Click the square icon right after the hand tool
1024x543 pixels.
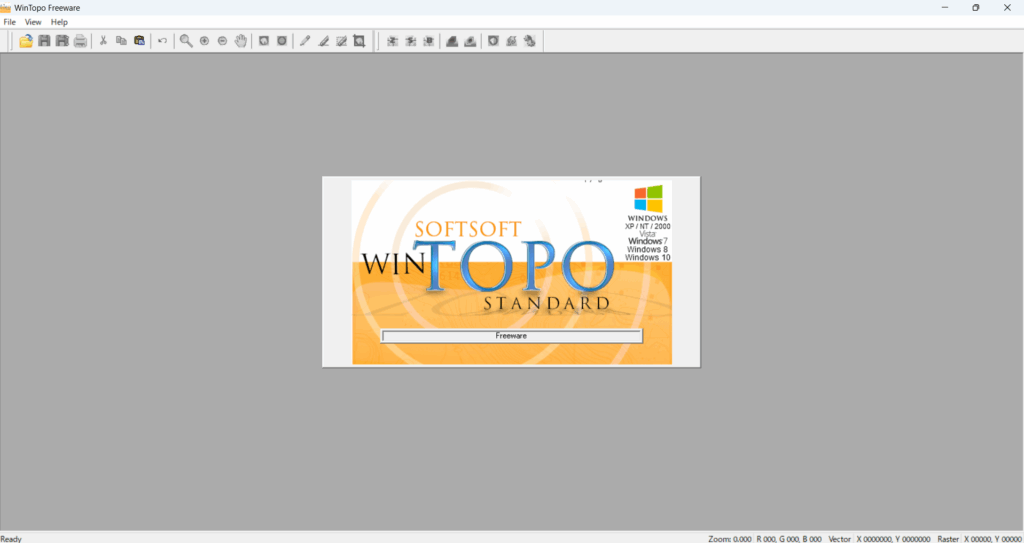pyautogui.click(x=264, y=41)
